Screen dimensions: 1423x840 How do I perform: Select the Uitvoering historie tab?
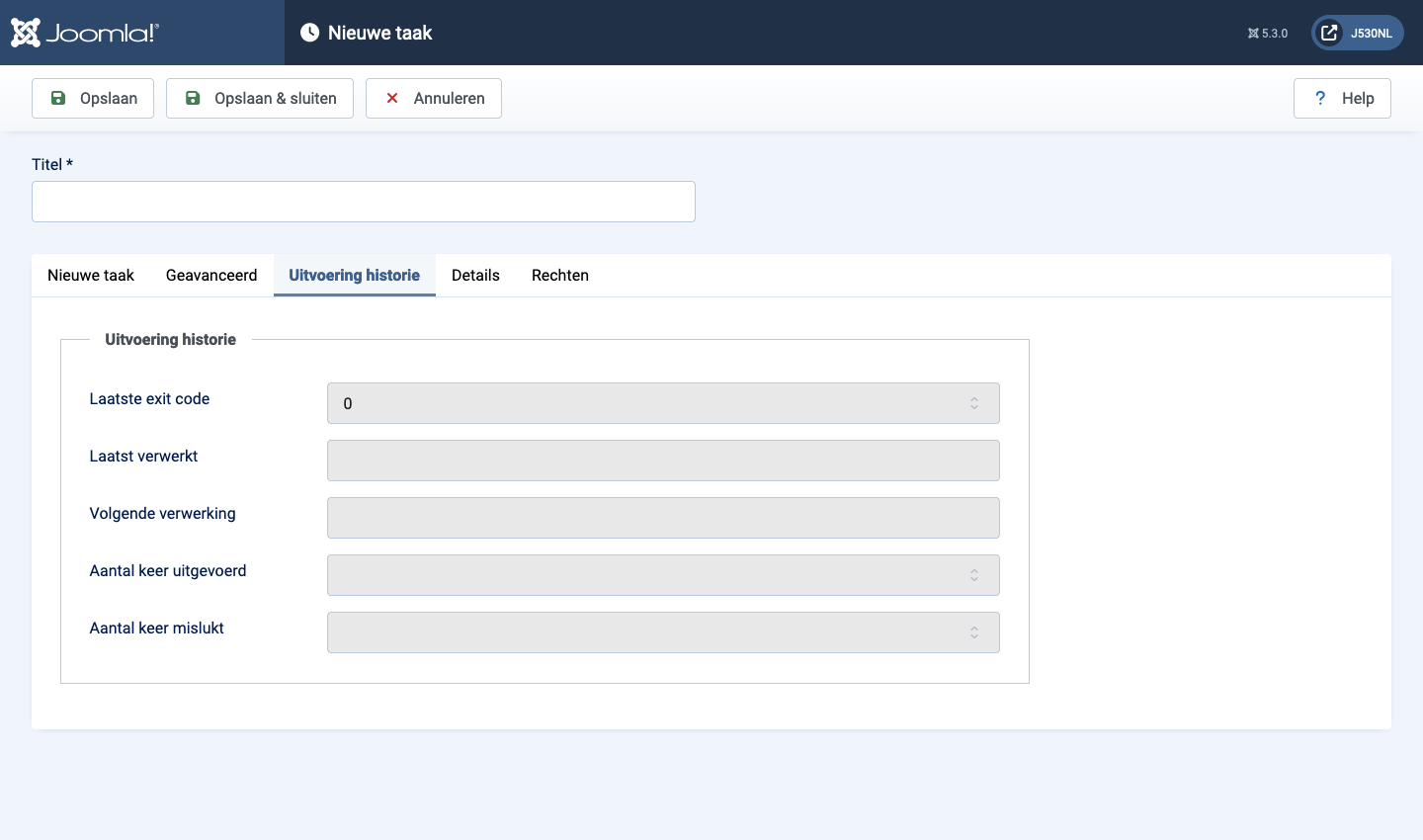coord(355,275)
